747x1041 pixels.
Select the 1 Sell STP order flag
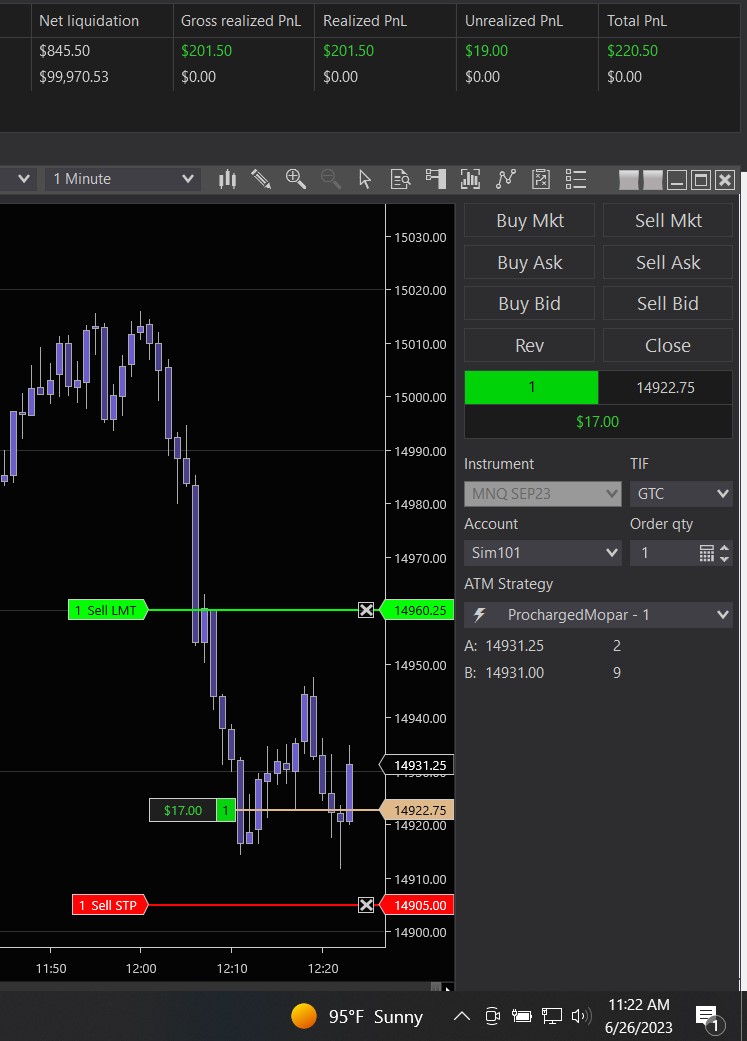(x=110, y=905)
